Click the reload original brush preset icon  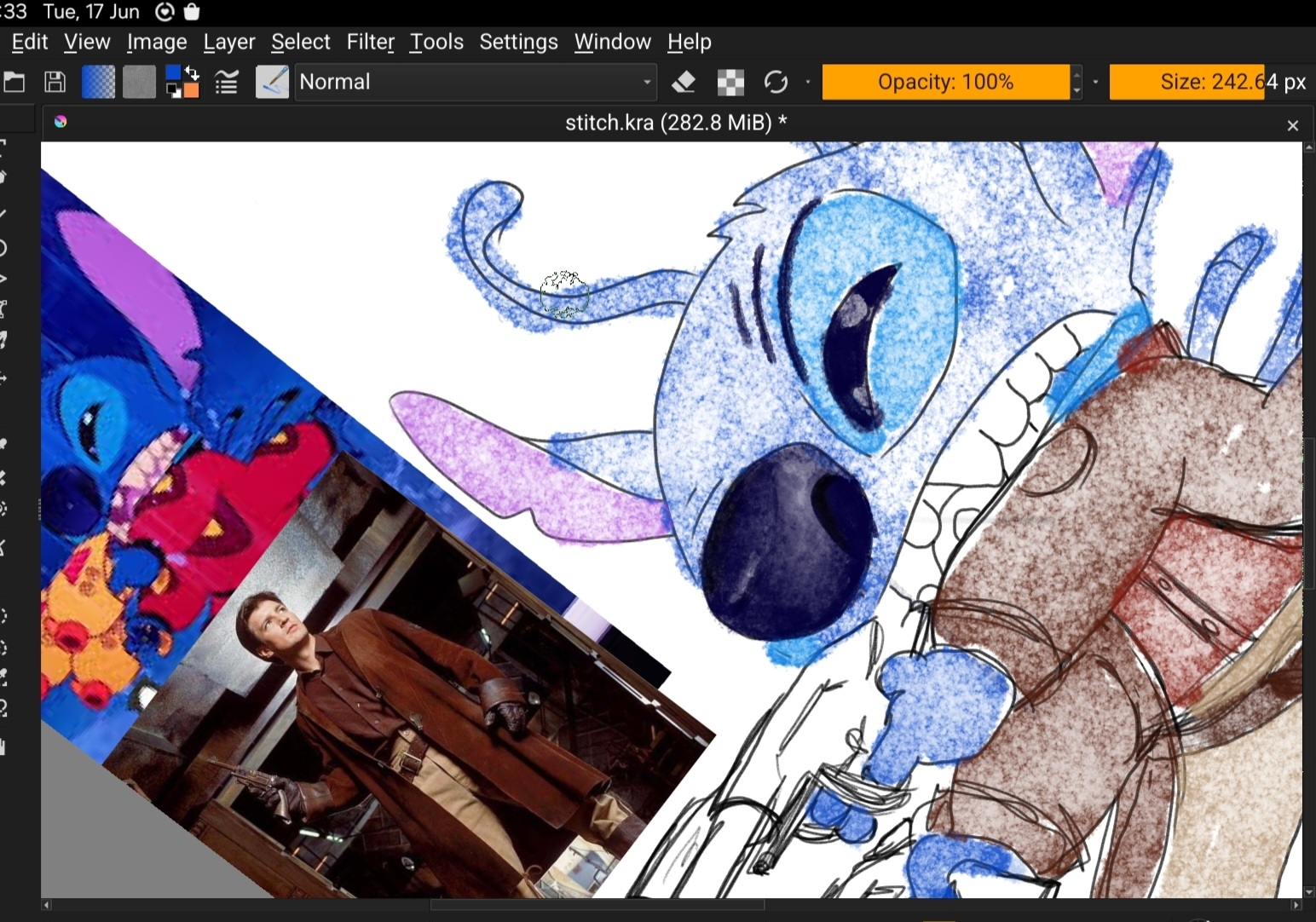tap(776, 83)
